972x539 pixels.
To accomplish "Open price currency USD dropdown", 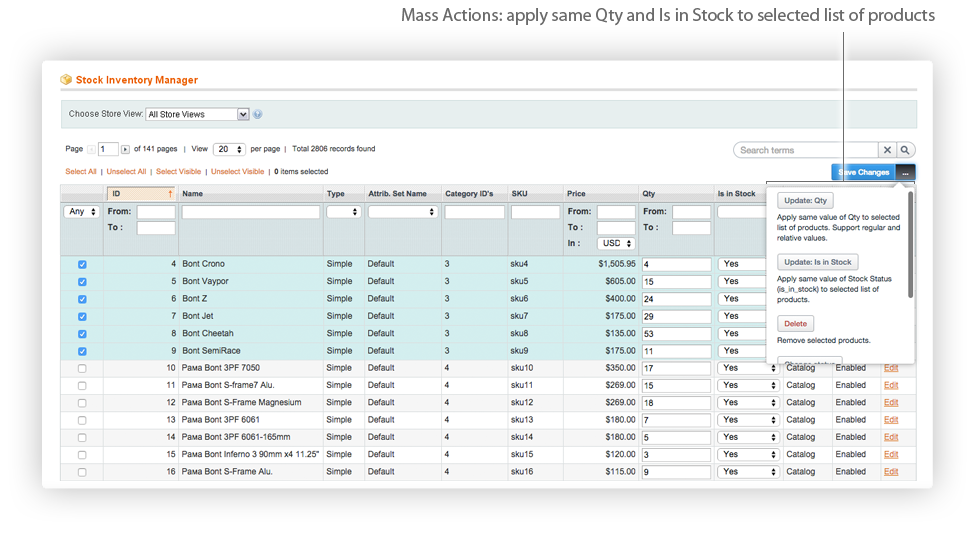I will (616, 243).
